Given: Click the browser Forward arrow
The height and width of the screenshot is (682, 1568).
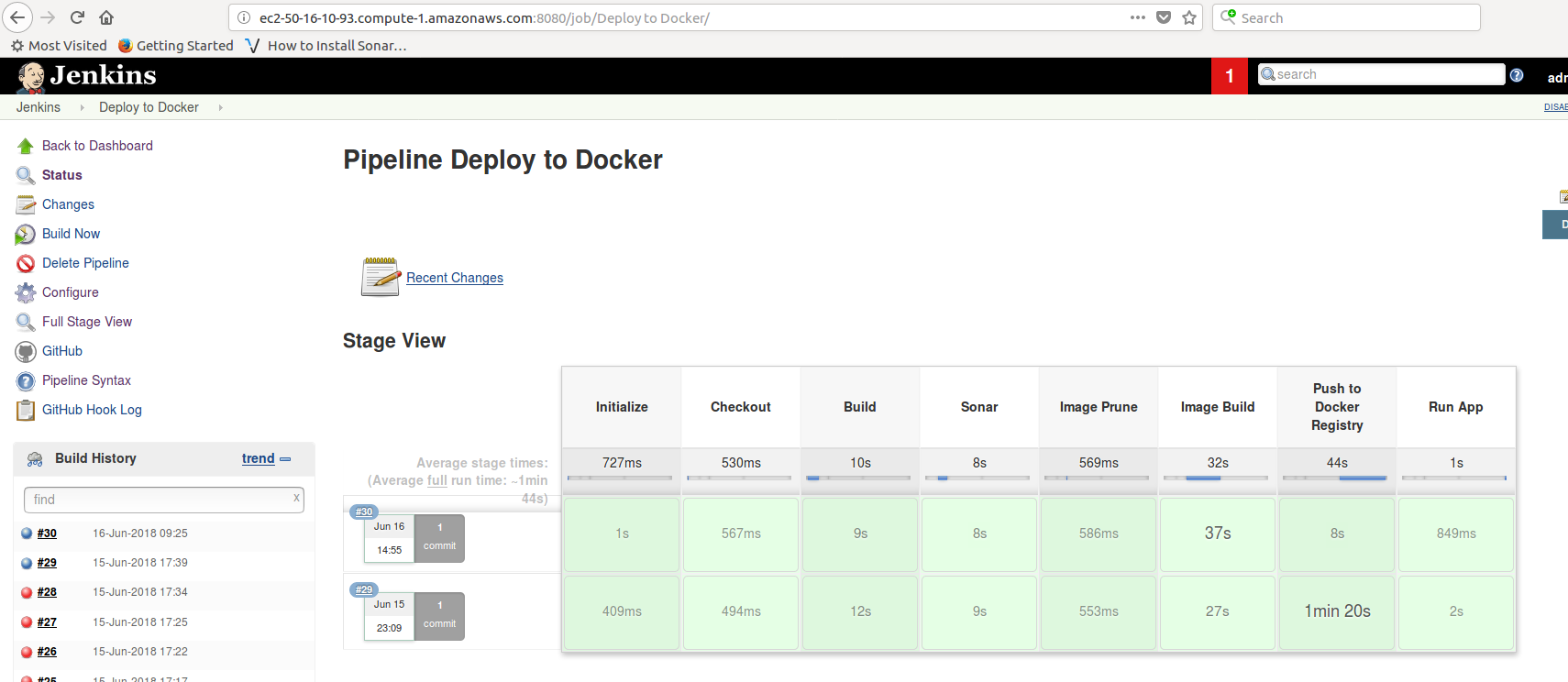Looking at the screenshot, I should (x=48, y=17).
